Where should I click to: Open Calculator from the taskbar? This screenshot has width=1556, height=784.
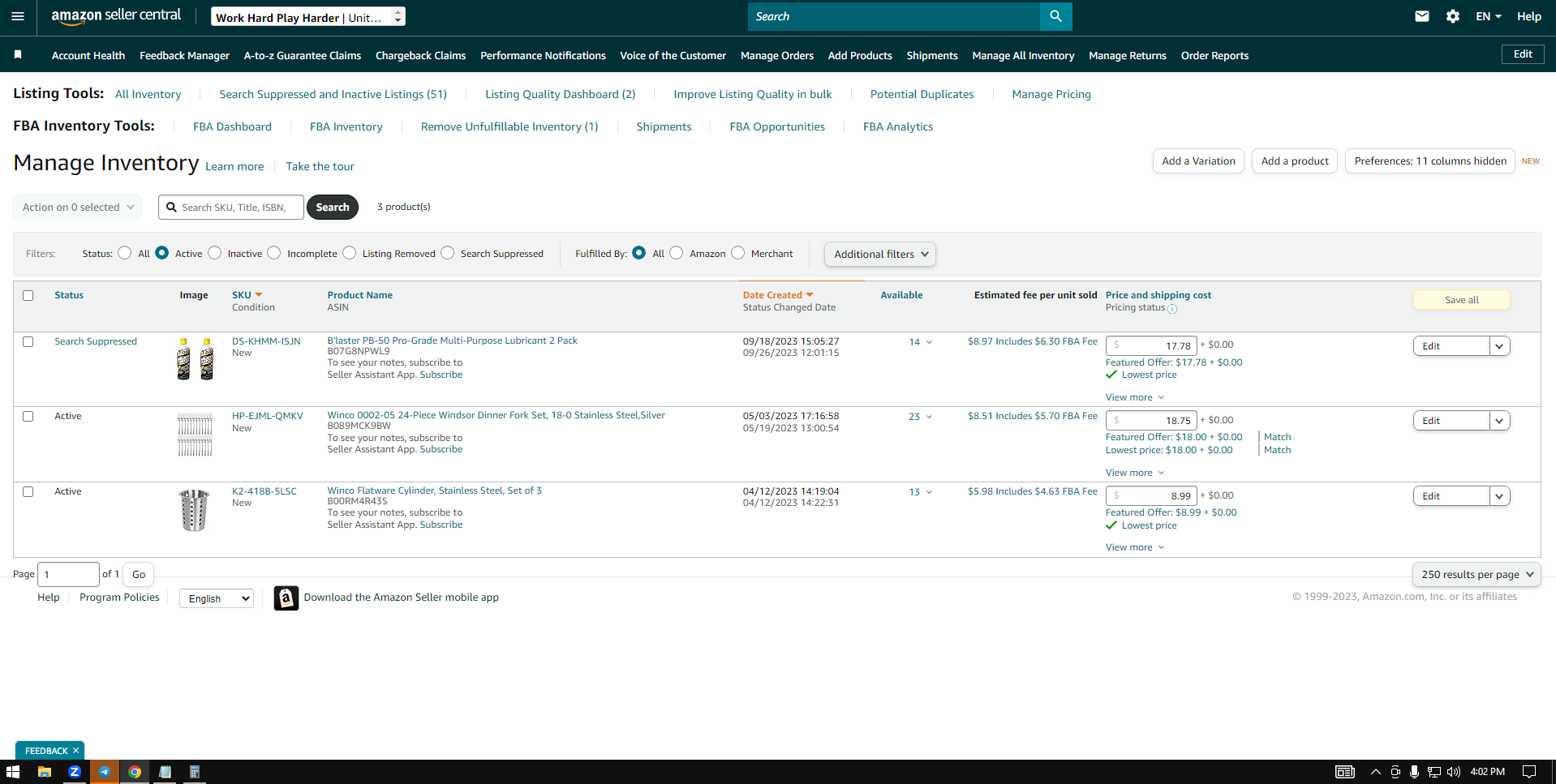click(x=195, y=772)
